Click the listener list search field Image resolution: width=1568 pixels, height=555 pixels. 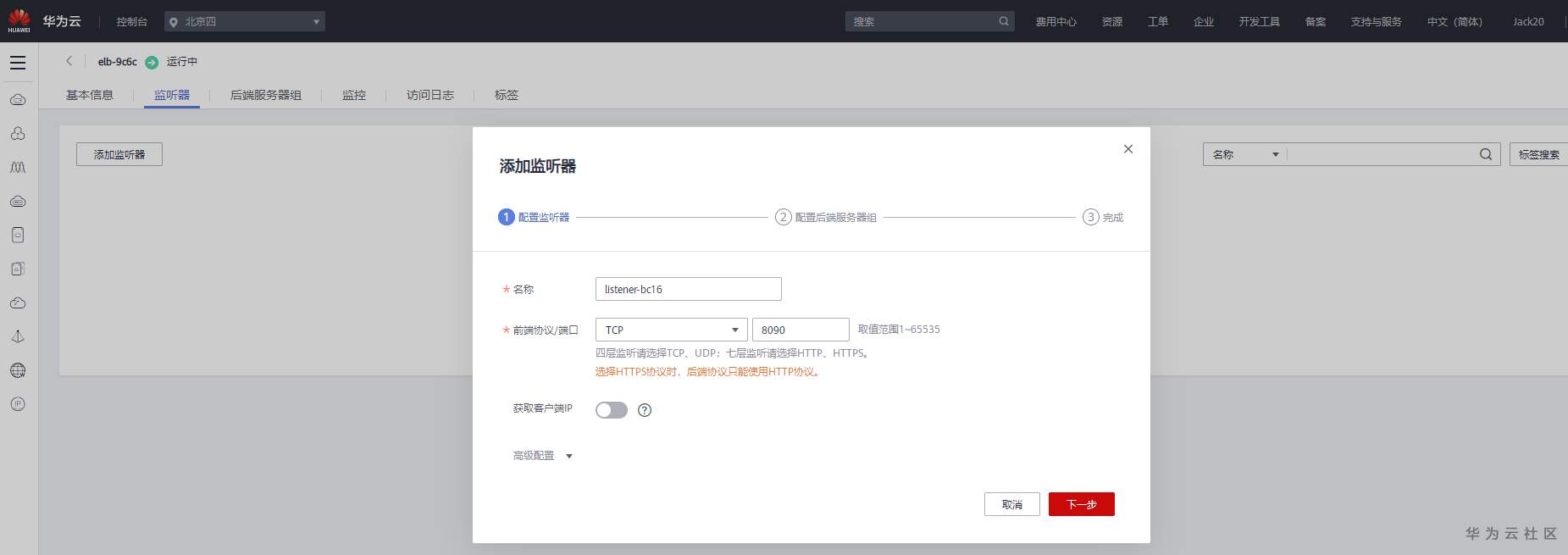(1382, 154)
